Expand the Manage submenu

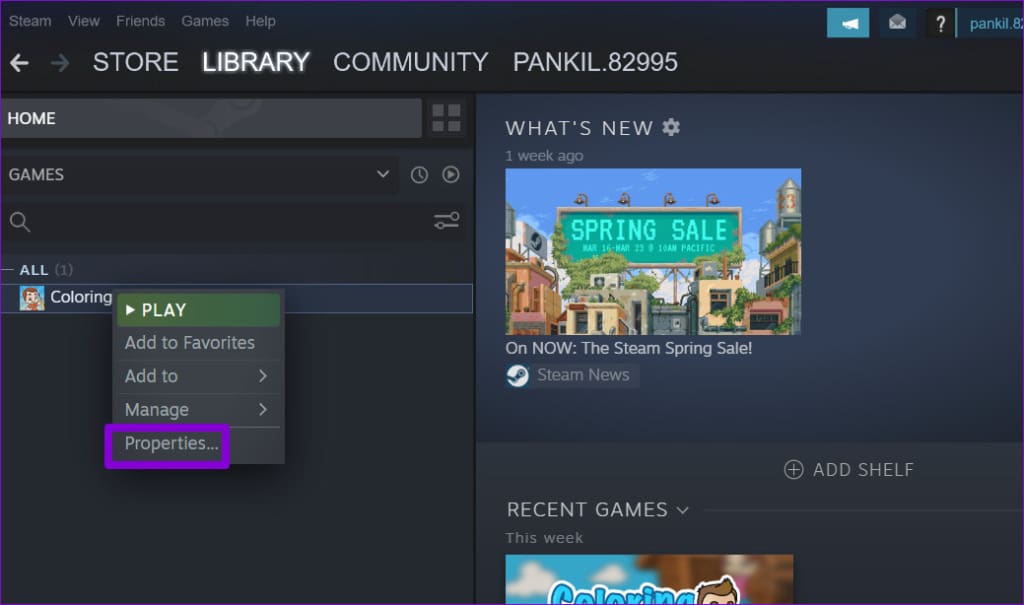[x=197, y=409]
